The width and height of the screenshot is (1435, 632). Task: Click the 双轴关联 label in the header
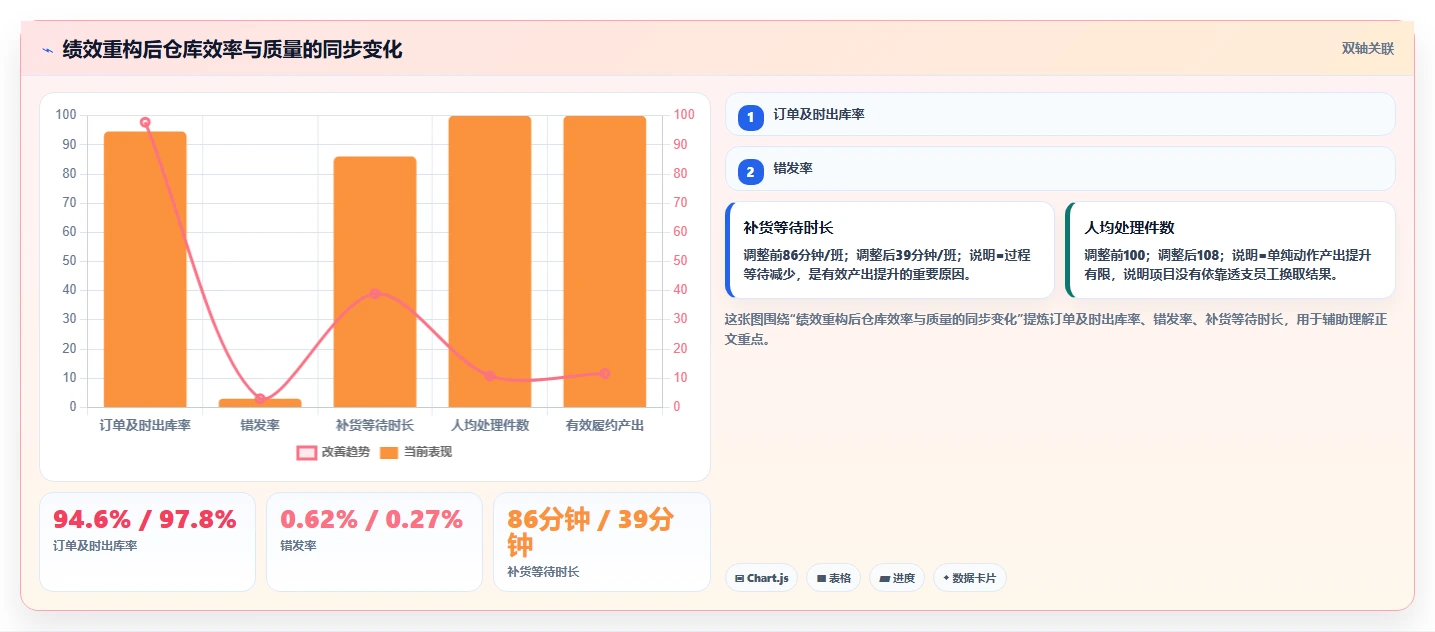[x=1368, y=49]
